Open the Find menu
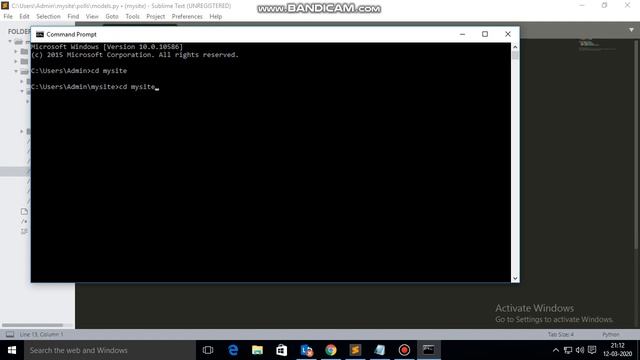 [x=73, y=16]
